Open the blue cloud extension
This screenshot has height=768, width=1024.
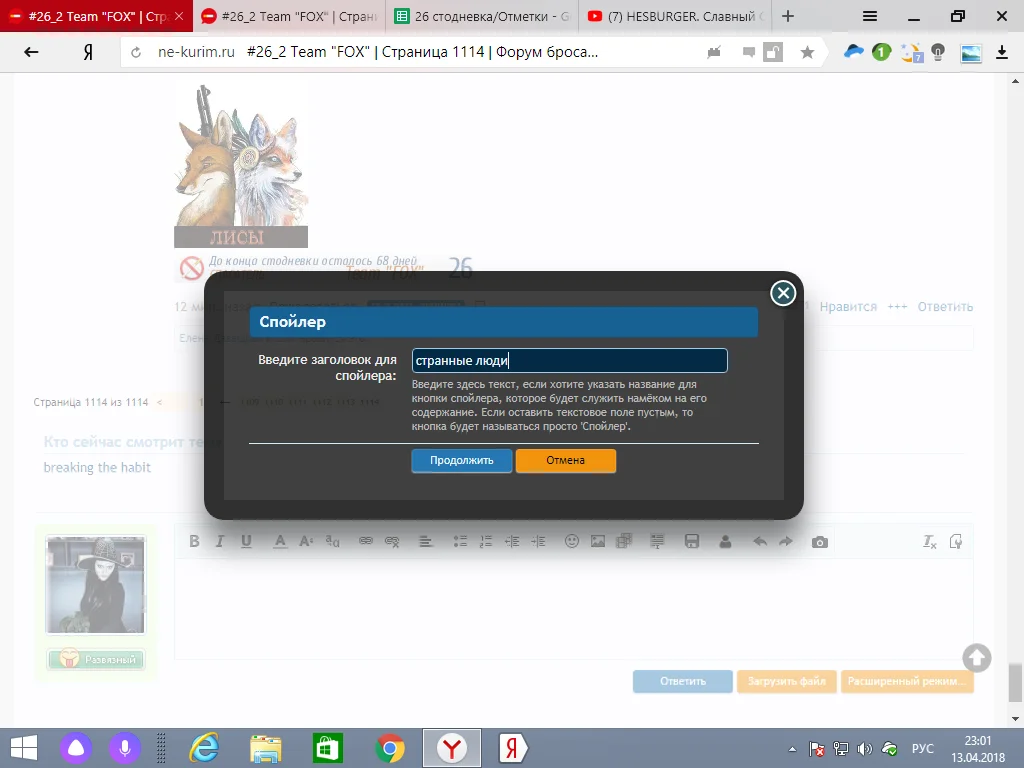coord(854,52)
